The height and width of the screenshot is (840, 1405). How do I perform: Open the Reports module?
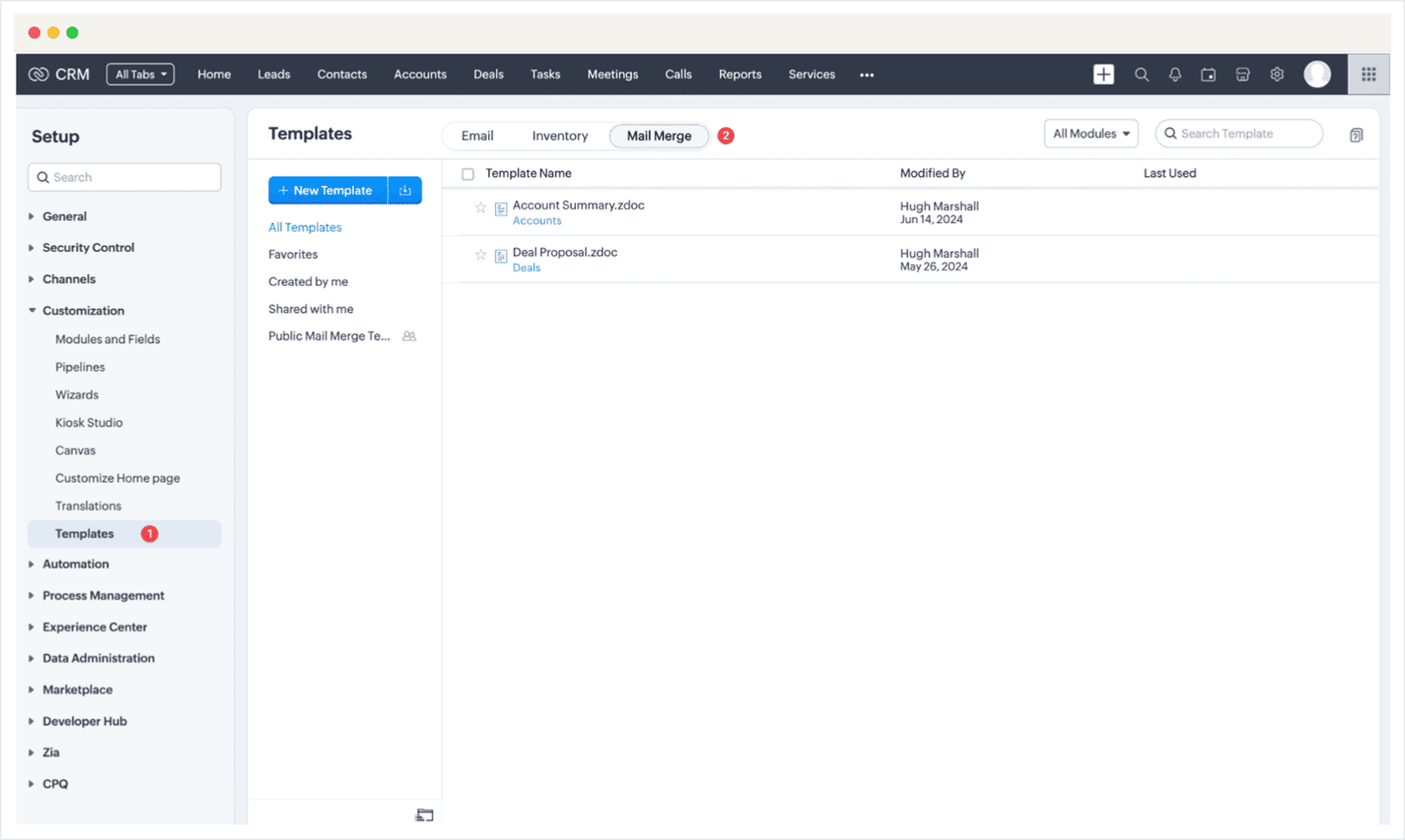click(x=740, y=75)
